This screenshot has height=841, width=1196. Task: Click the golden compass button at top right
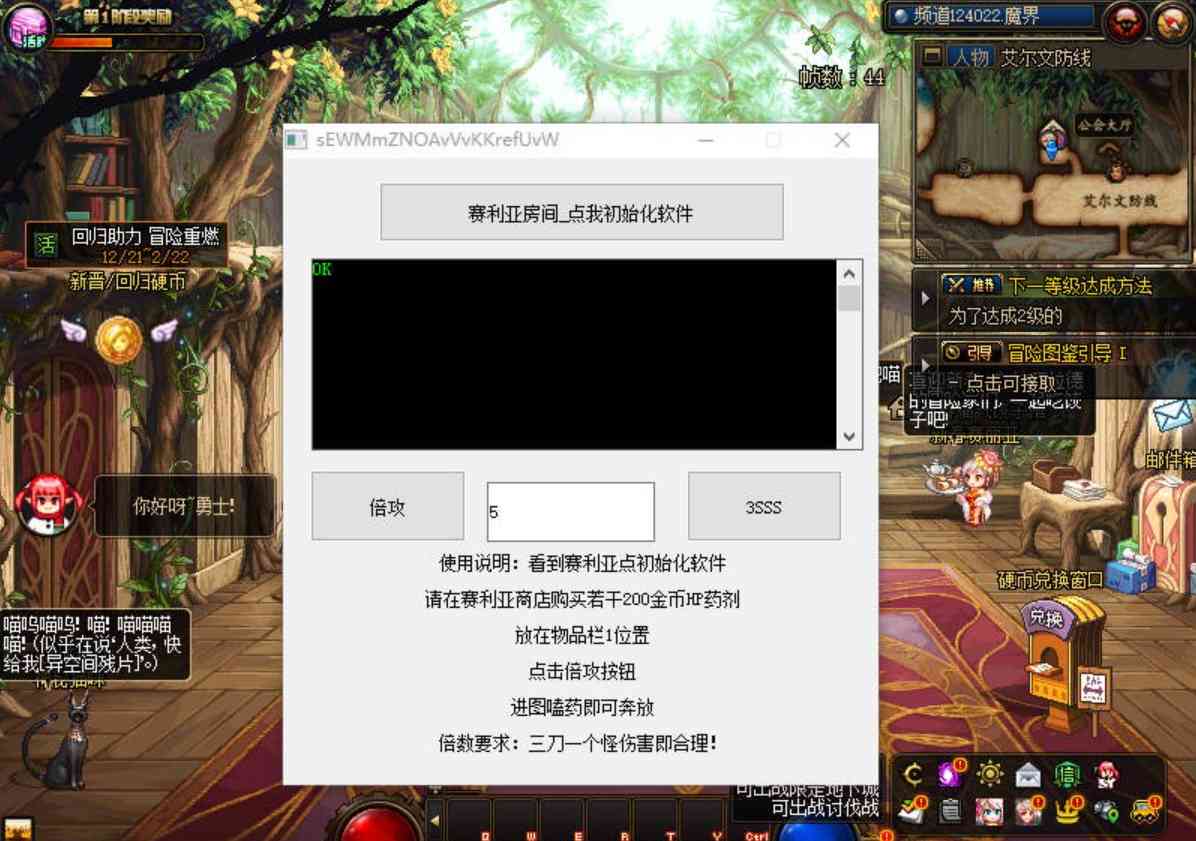(1173, 22)
